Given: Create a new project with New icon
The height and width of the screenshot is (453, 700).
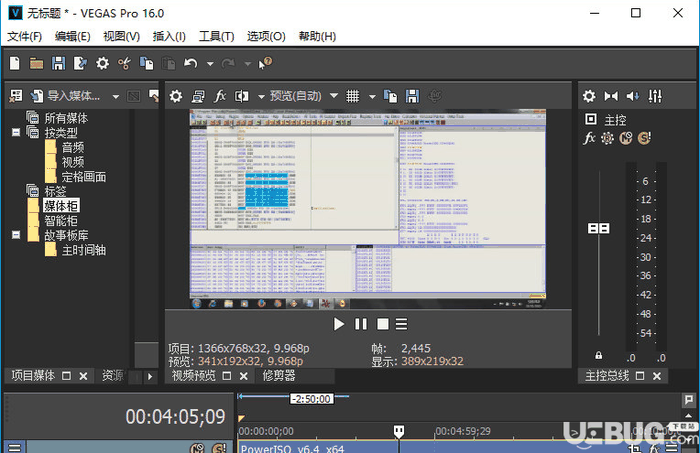Looking at the screenshot, I should click(15, 63).
